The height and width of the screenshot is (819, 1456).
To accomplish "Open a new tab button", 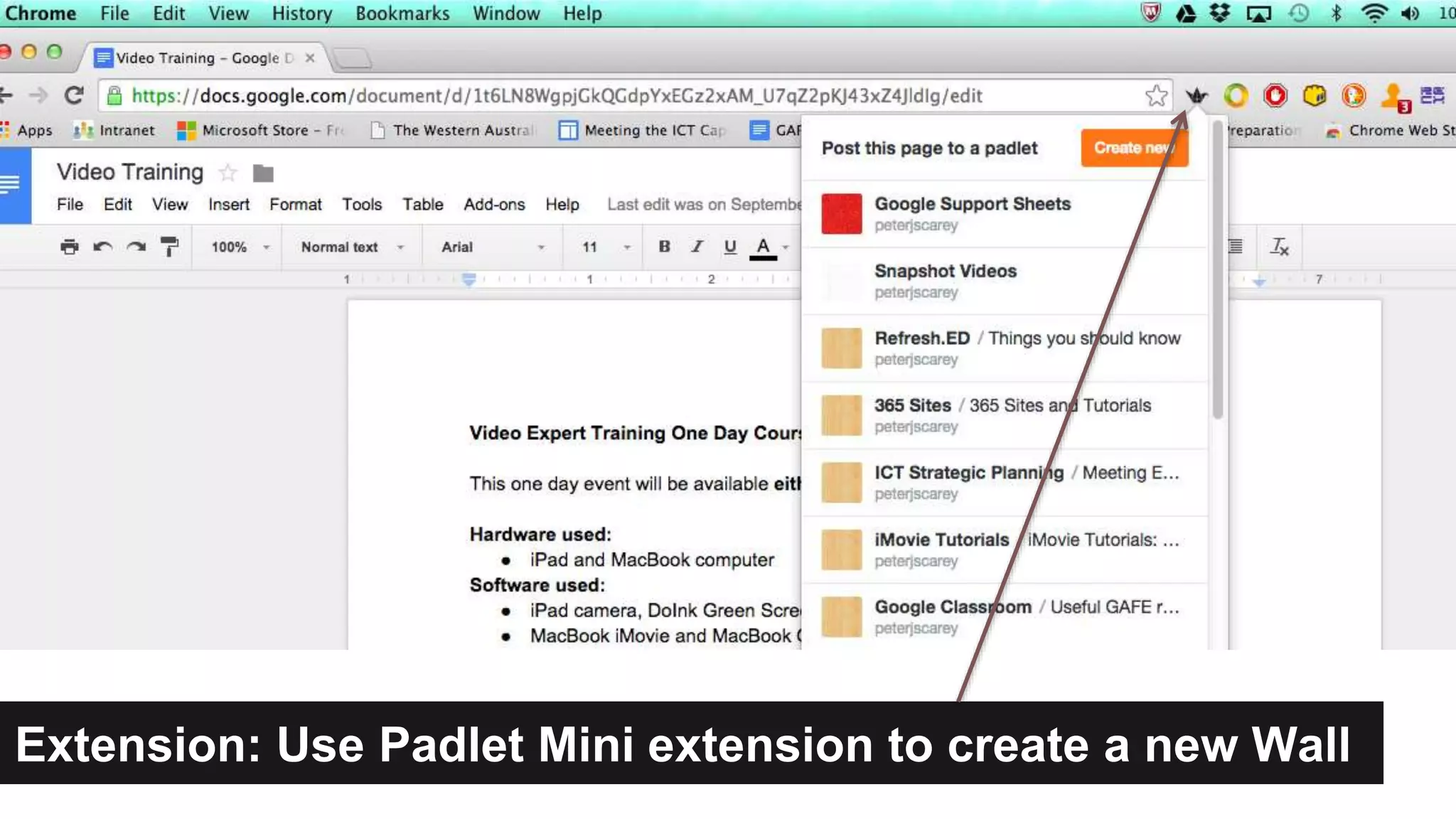I will 353,58.
